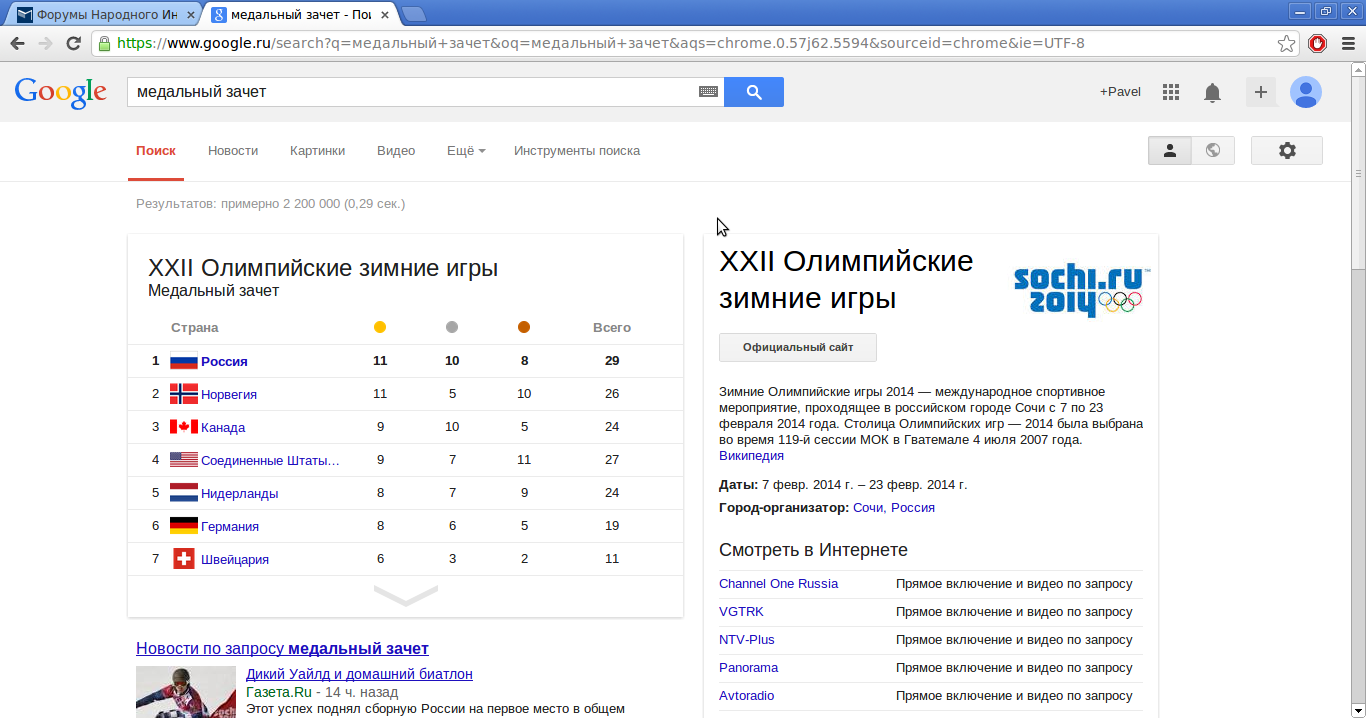The image size is (1366, 718).
Task: Open Инструменты поиска
Action: (x=577, y=151)
